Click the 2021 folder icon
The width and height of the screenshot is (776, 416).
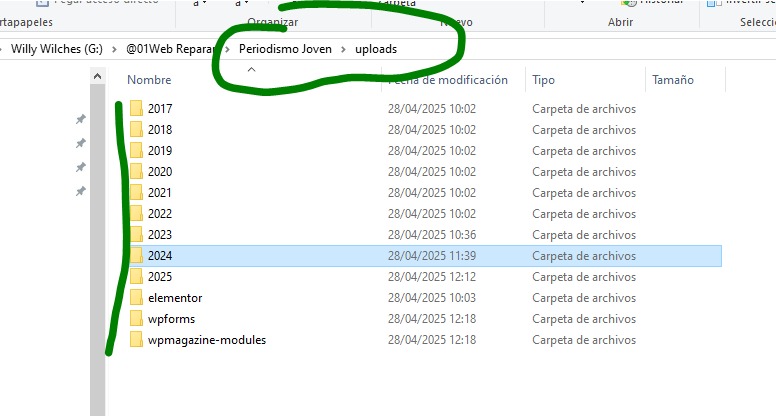click(136, 193)
